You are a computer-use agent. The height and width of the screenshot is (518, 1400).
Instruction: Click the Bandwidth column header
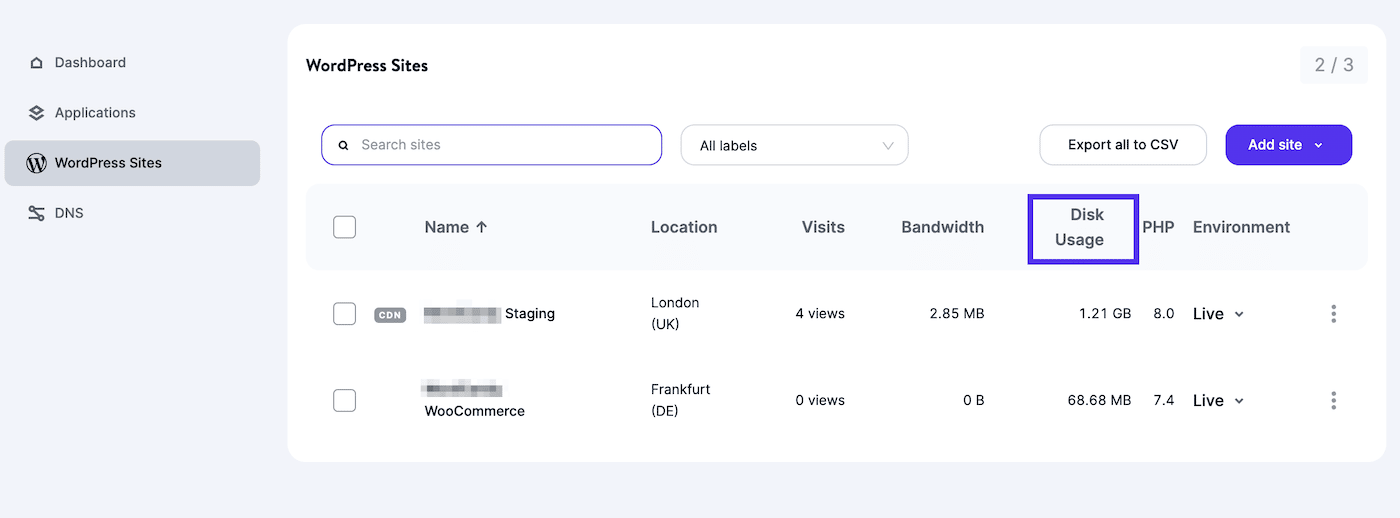(942, 227)
